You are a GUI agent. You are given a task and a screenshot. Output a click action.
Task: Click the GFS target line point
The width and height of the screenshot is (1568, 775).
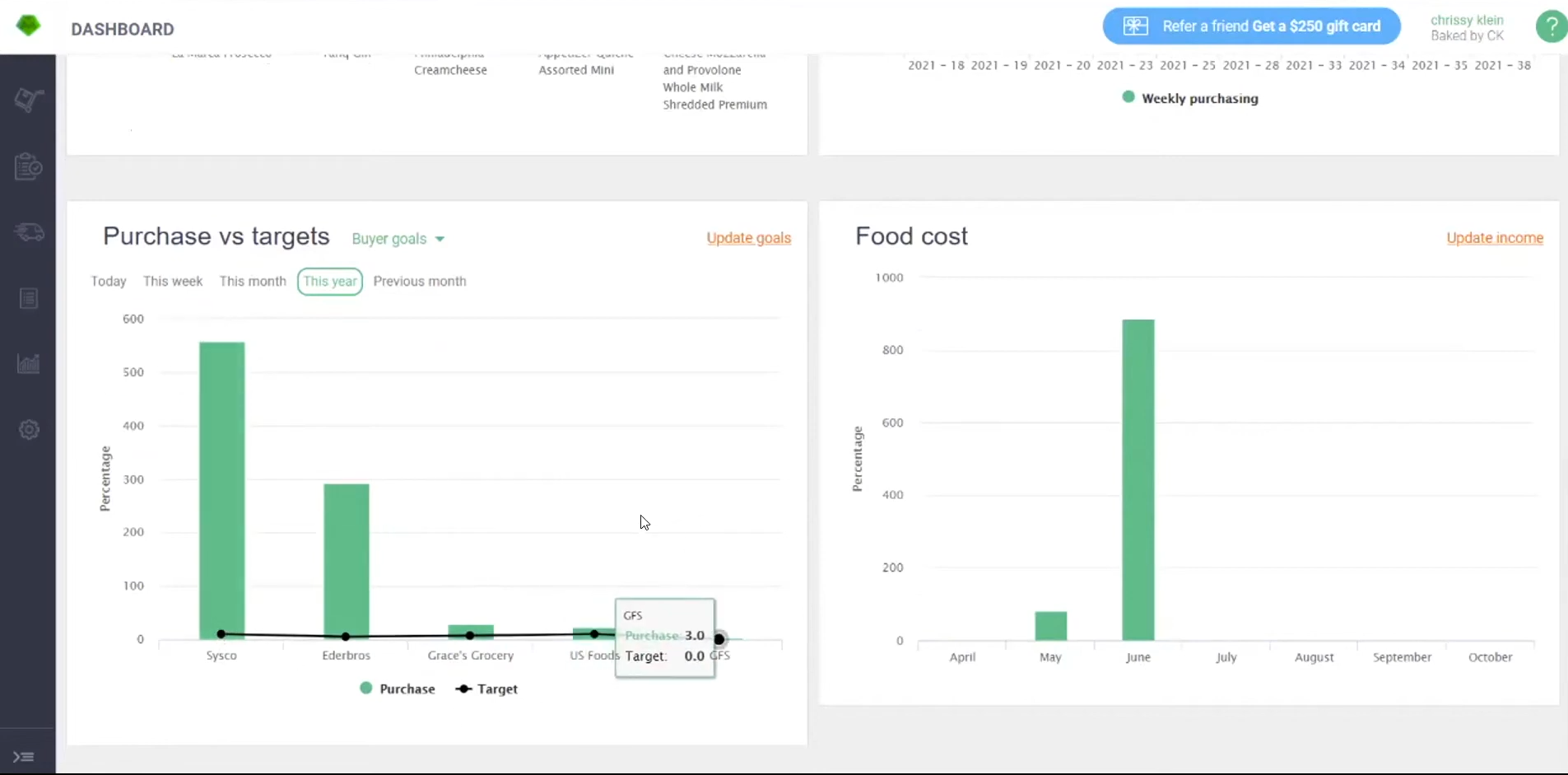[719, 639]
